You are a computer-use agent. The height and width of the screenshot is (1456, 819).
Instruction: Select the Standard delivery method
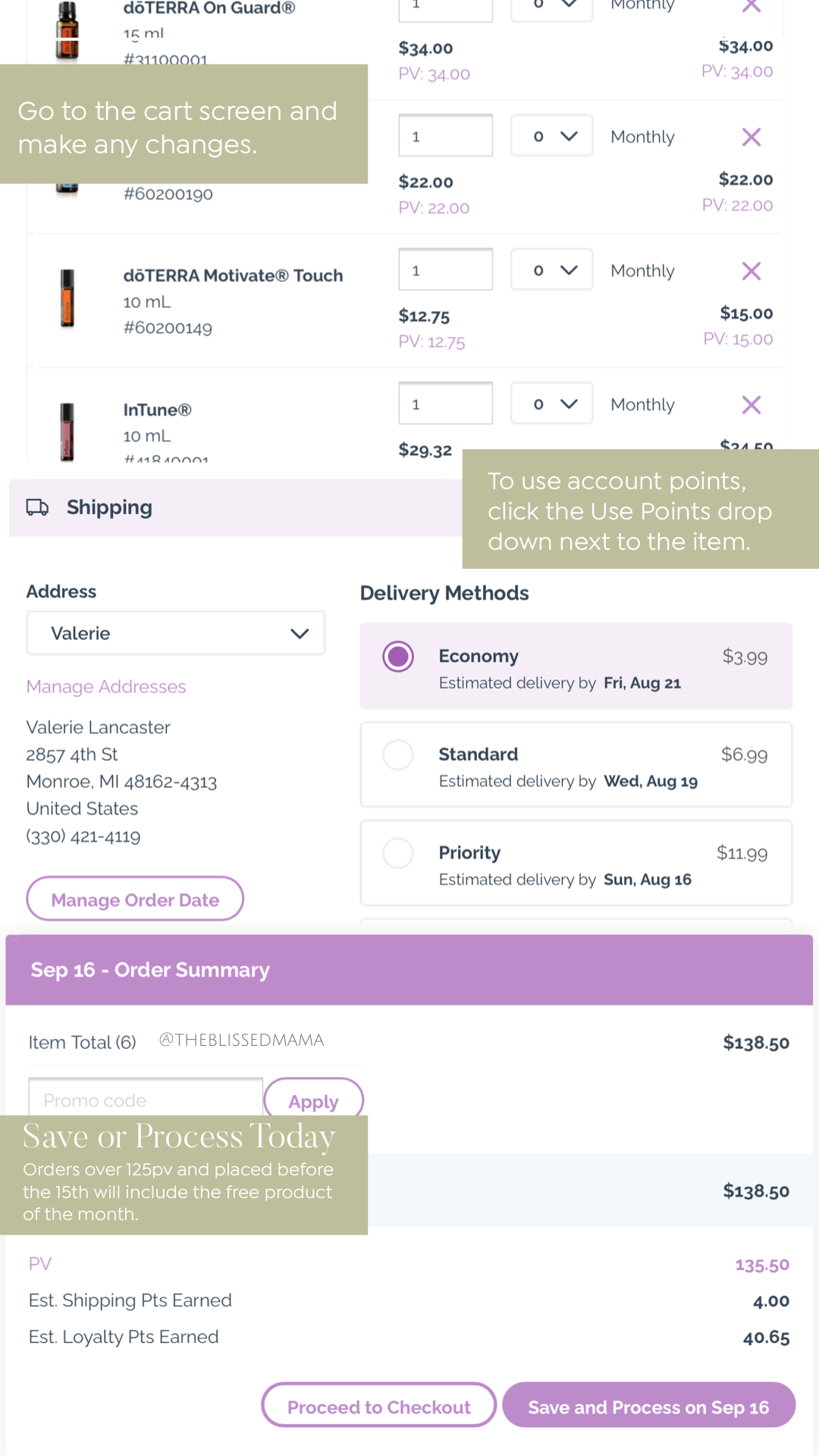(398, 755)
